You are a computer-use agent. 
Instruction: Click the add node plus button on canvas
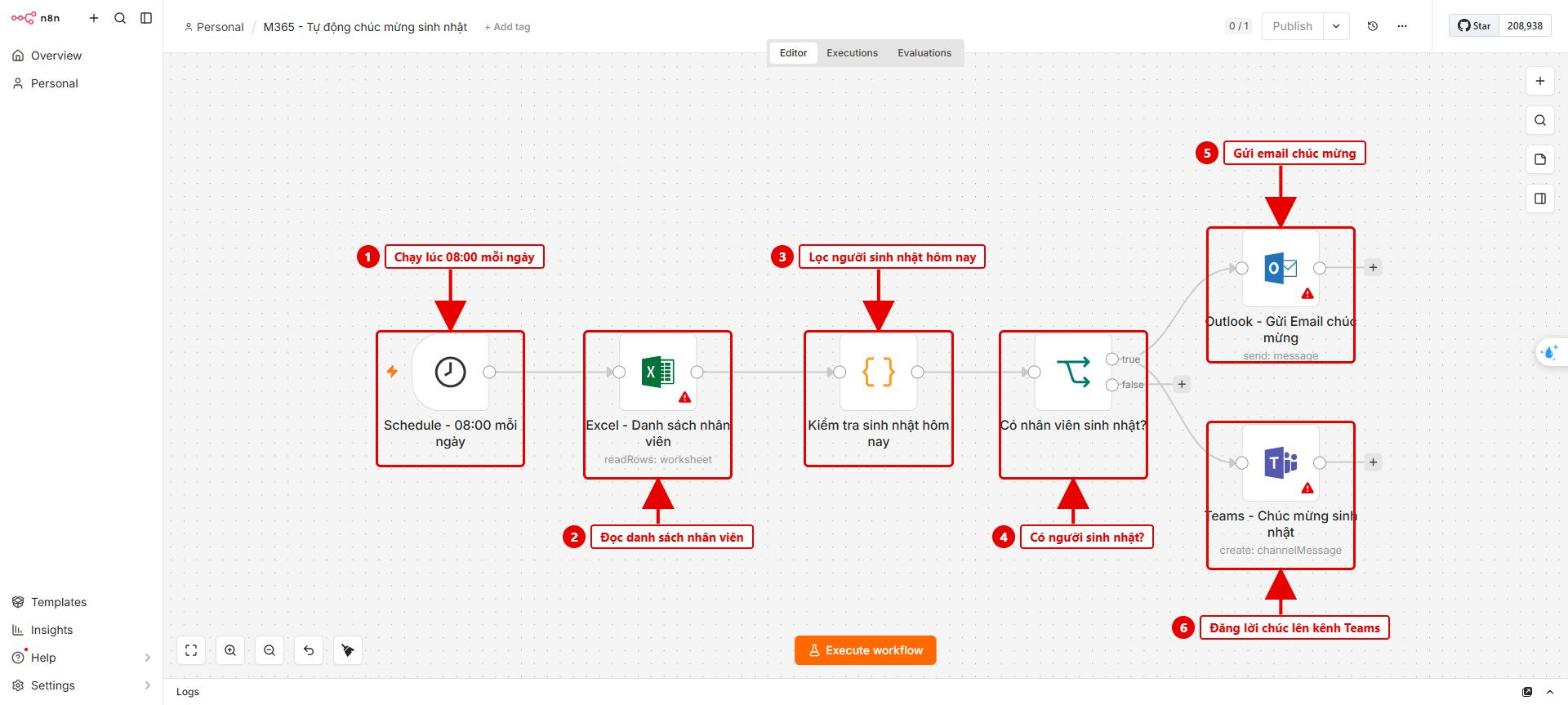coord(1541,81)
